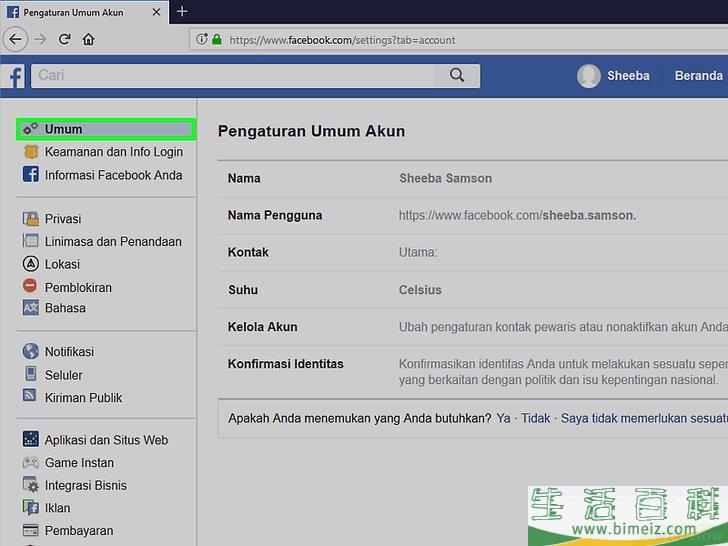
Task: Click the search magnifier button
Action: click(457, 75)
